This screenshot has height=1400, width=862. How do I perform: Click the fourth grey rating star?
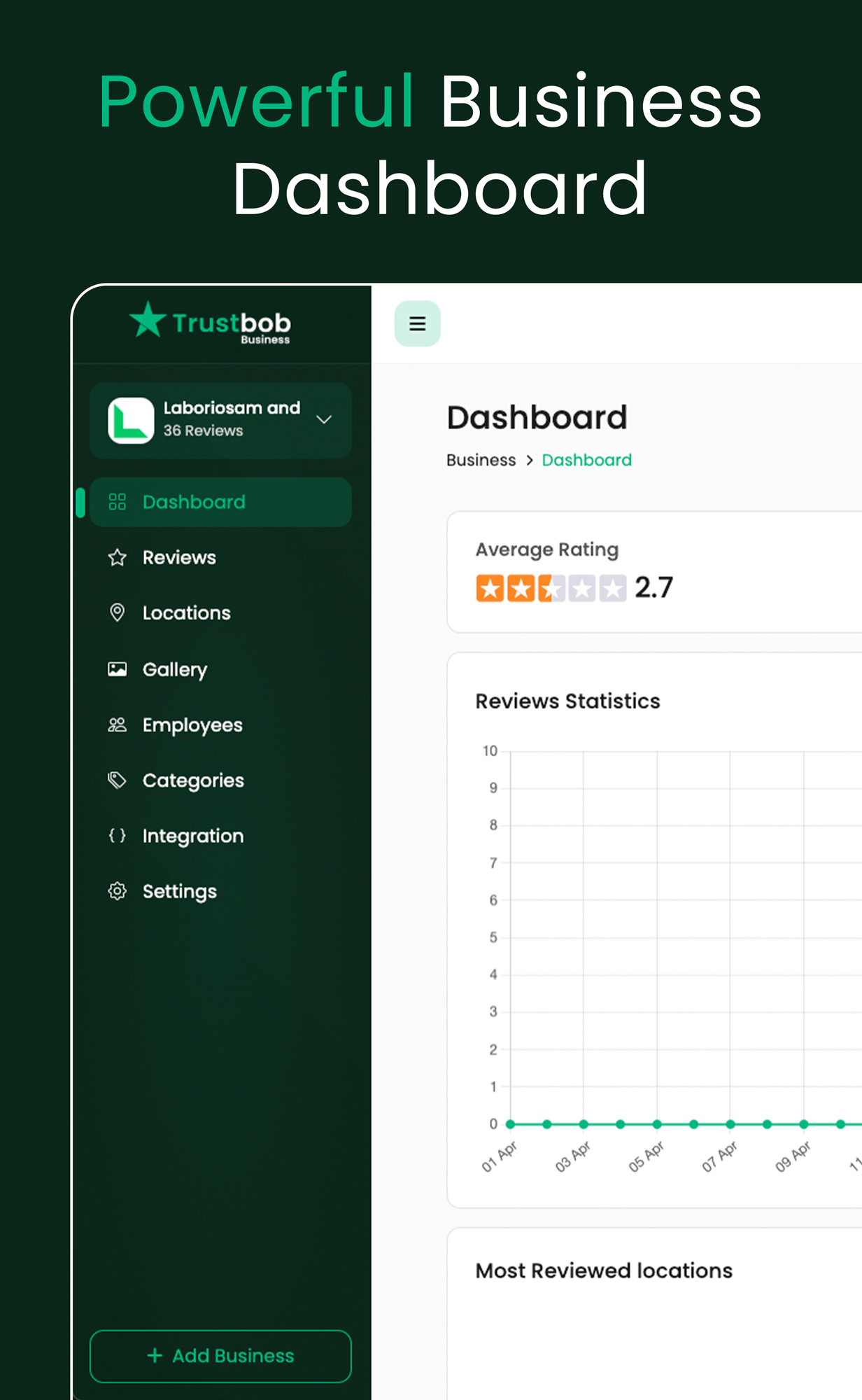[x=582, y=589]
